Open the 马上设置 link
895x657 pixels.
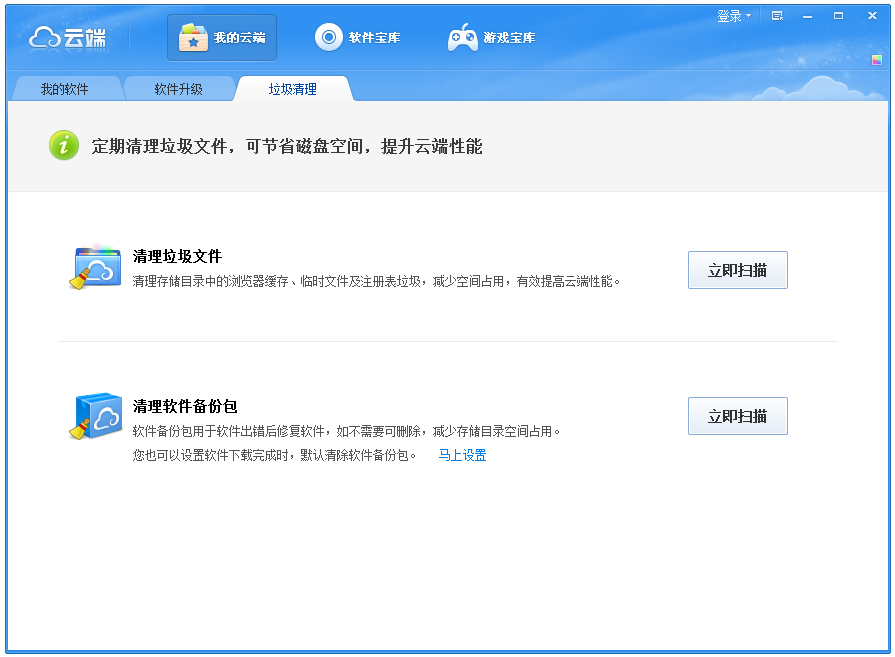(462, 455)
